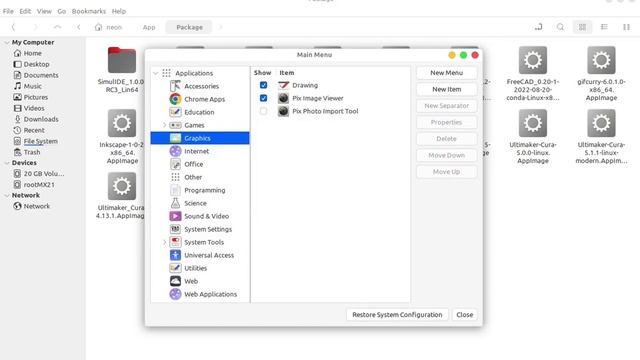Select the System Tools icon
Image resolution: width=640 pixels, height=360 pixels.
point(175,242)
